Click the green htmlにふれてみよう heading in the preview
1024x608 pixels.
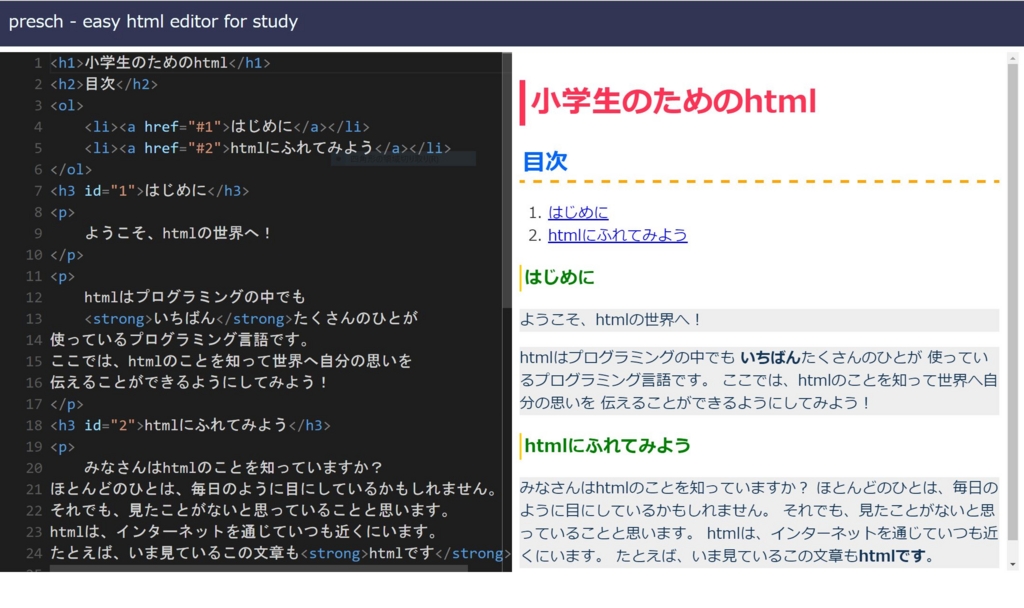pos(607,445)
